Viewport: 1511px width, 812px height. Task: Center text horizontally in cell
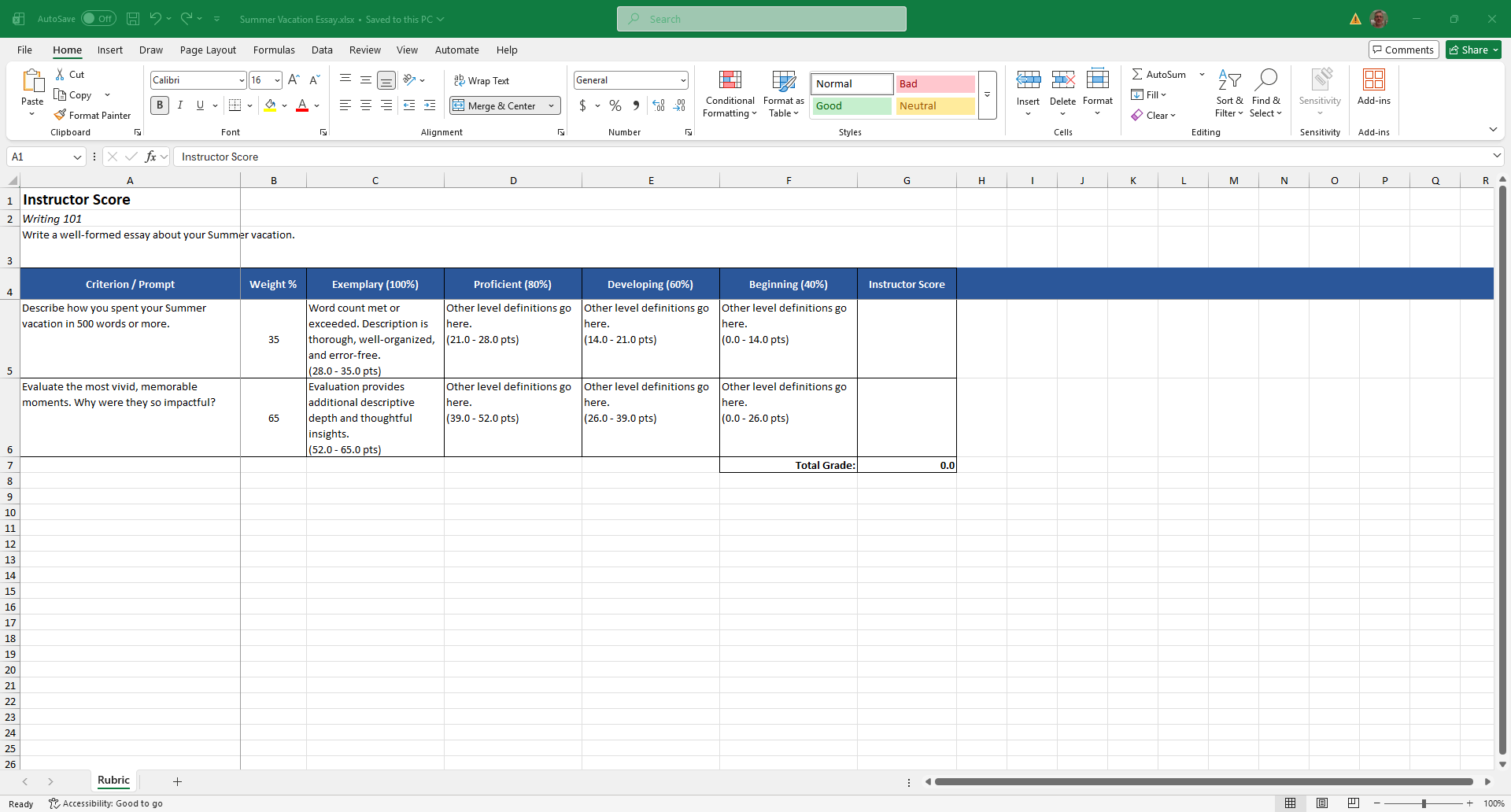[x=366, y=105]
